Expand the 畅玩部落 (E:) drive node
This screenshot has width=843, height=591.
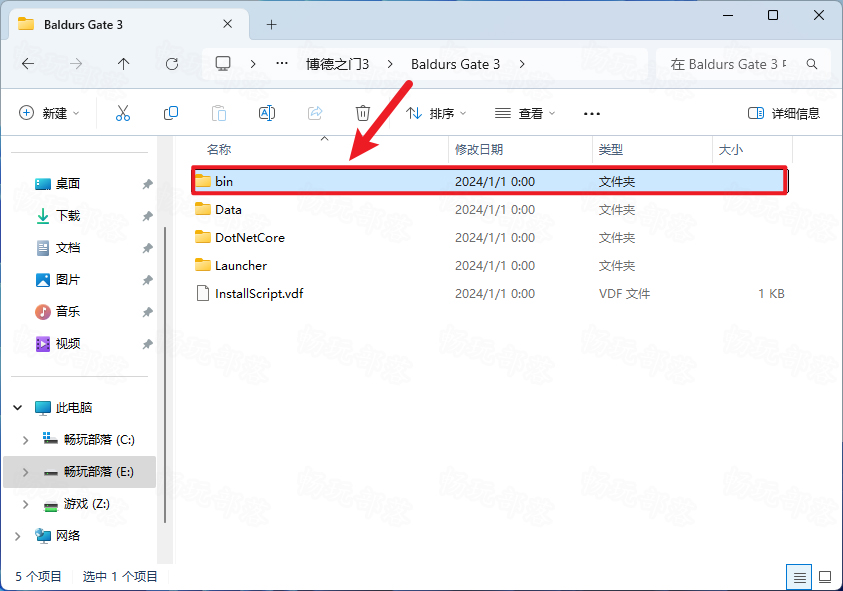25,472
